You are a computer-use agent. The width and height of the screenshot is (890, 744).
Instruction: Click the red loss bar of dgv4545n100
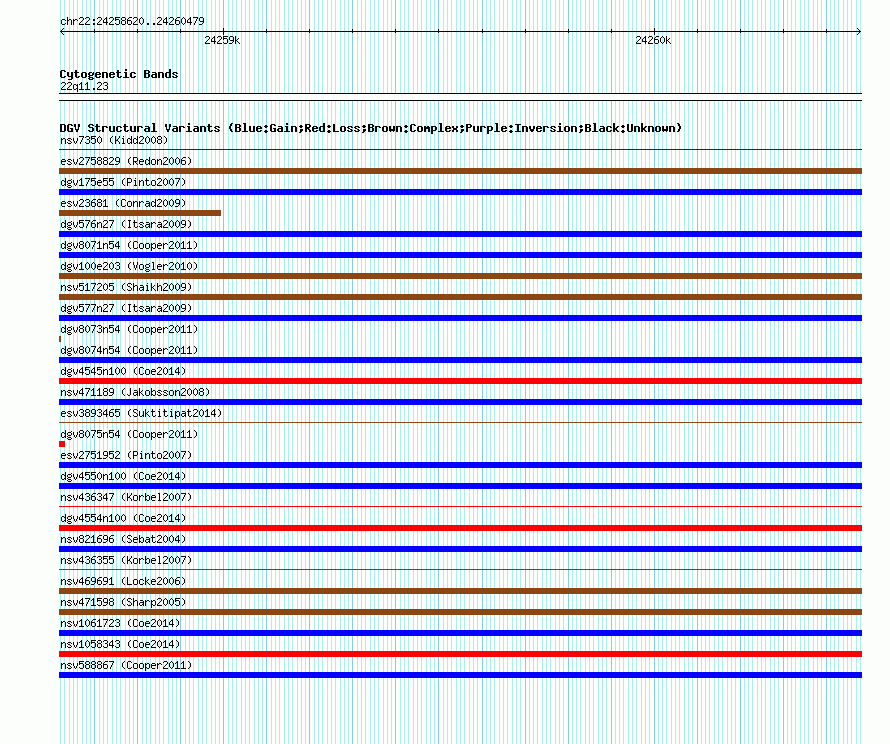coord(460,381)
